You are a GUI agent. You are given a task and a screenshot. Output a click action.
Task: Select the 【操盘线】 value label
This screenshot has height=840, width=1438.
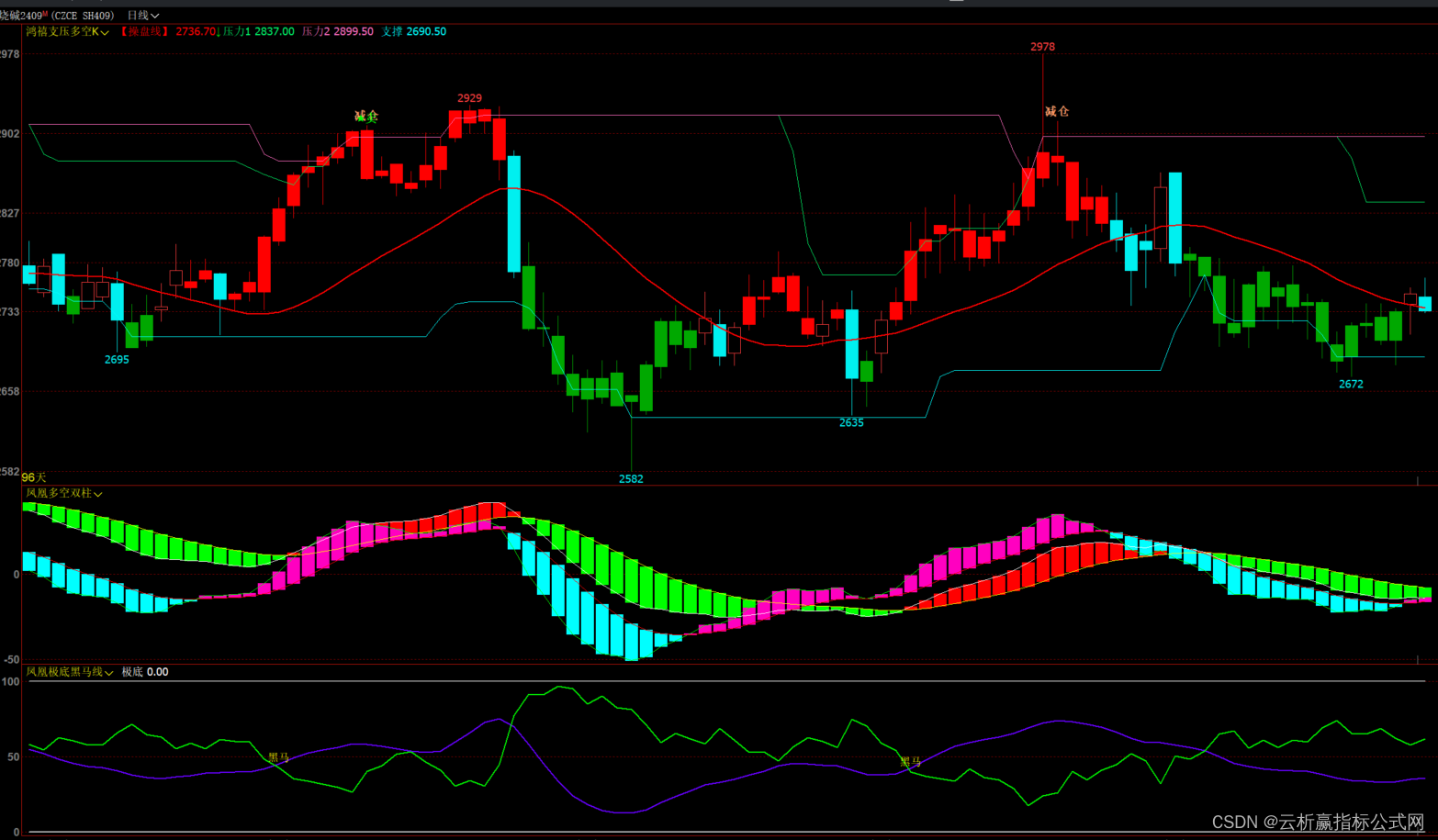point(168,31)
